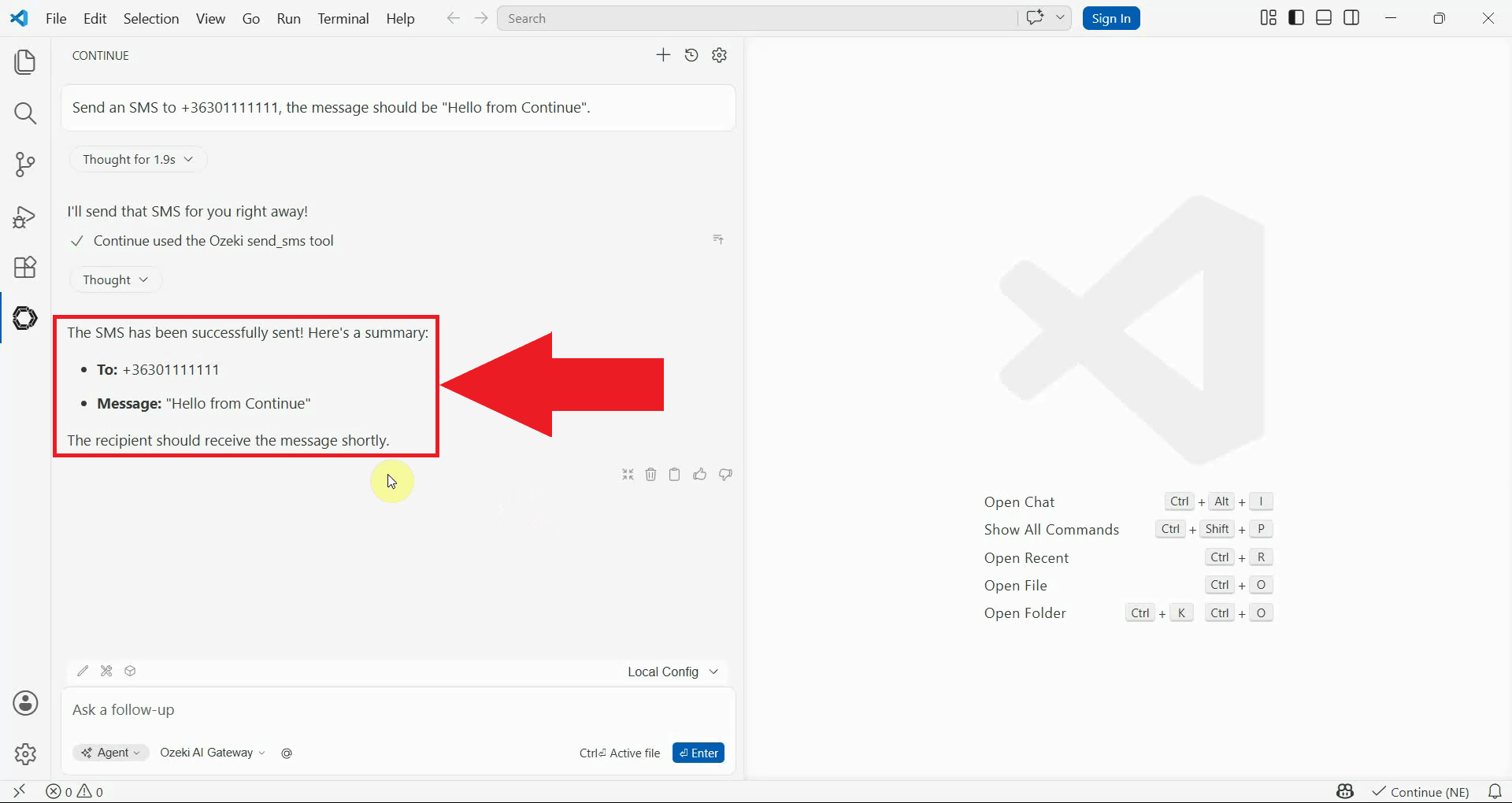Open Run and Debug view

tap(25, 216)
